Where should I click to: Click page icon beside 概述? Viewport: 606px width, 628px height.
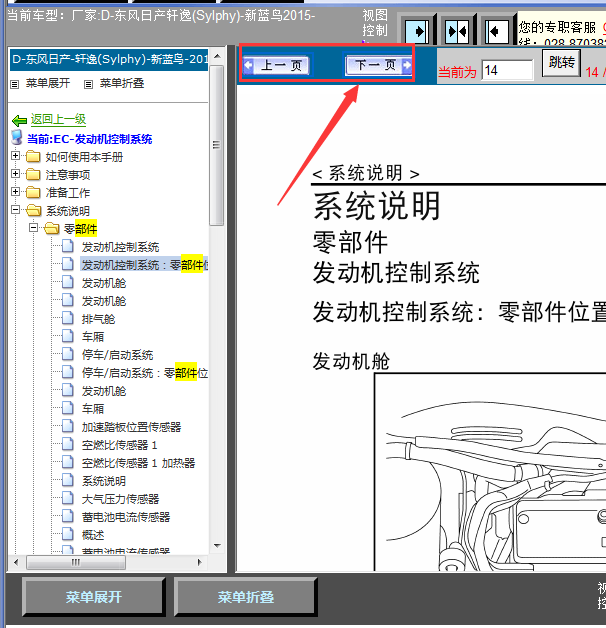68,534
